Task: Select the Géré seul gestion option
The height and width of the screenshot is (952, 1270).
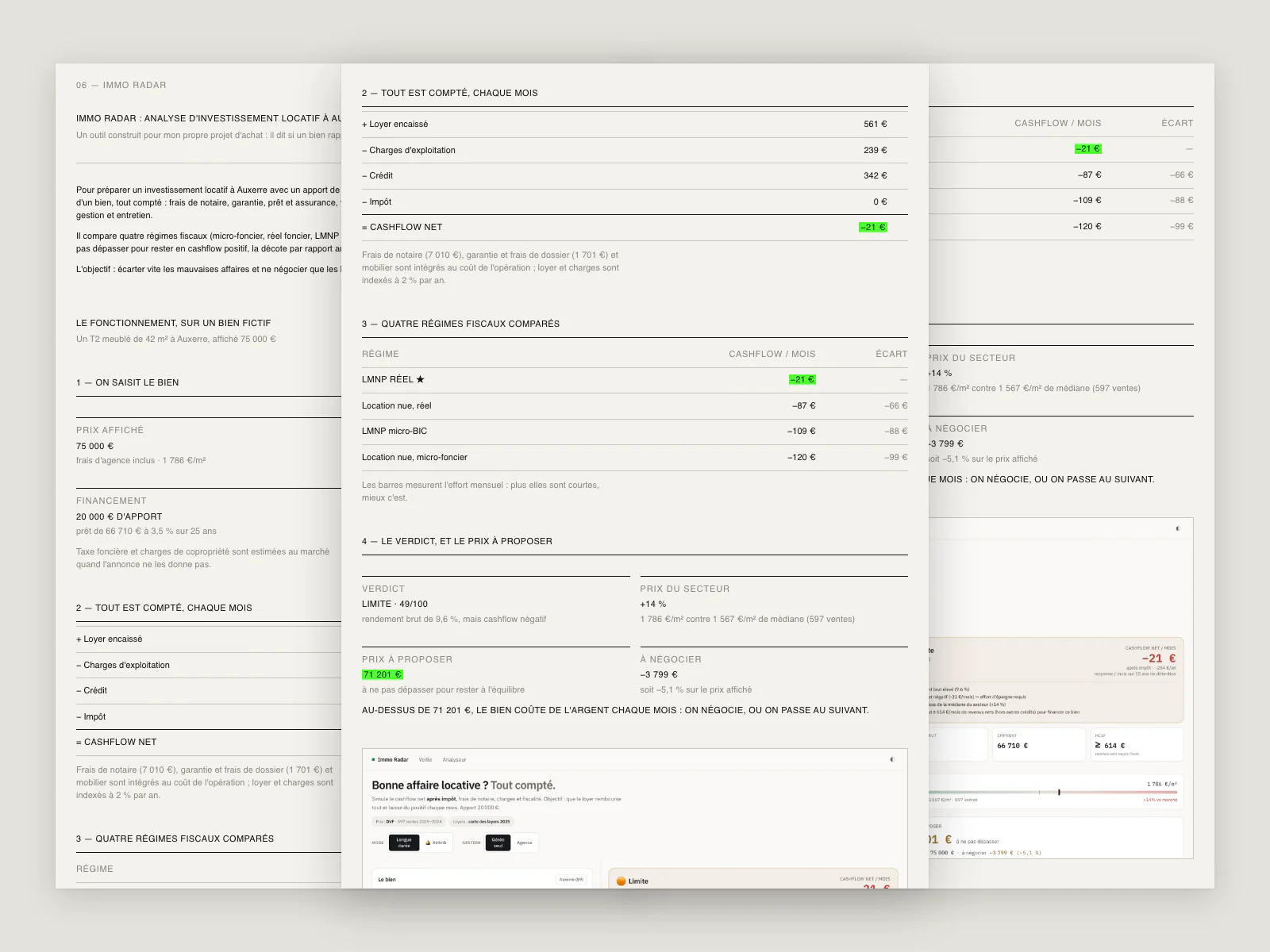Action: [x=498, y=843]
